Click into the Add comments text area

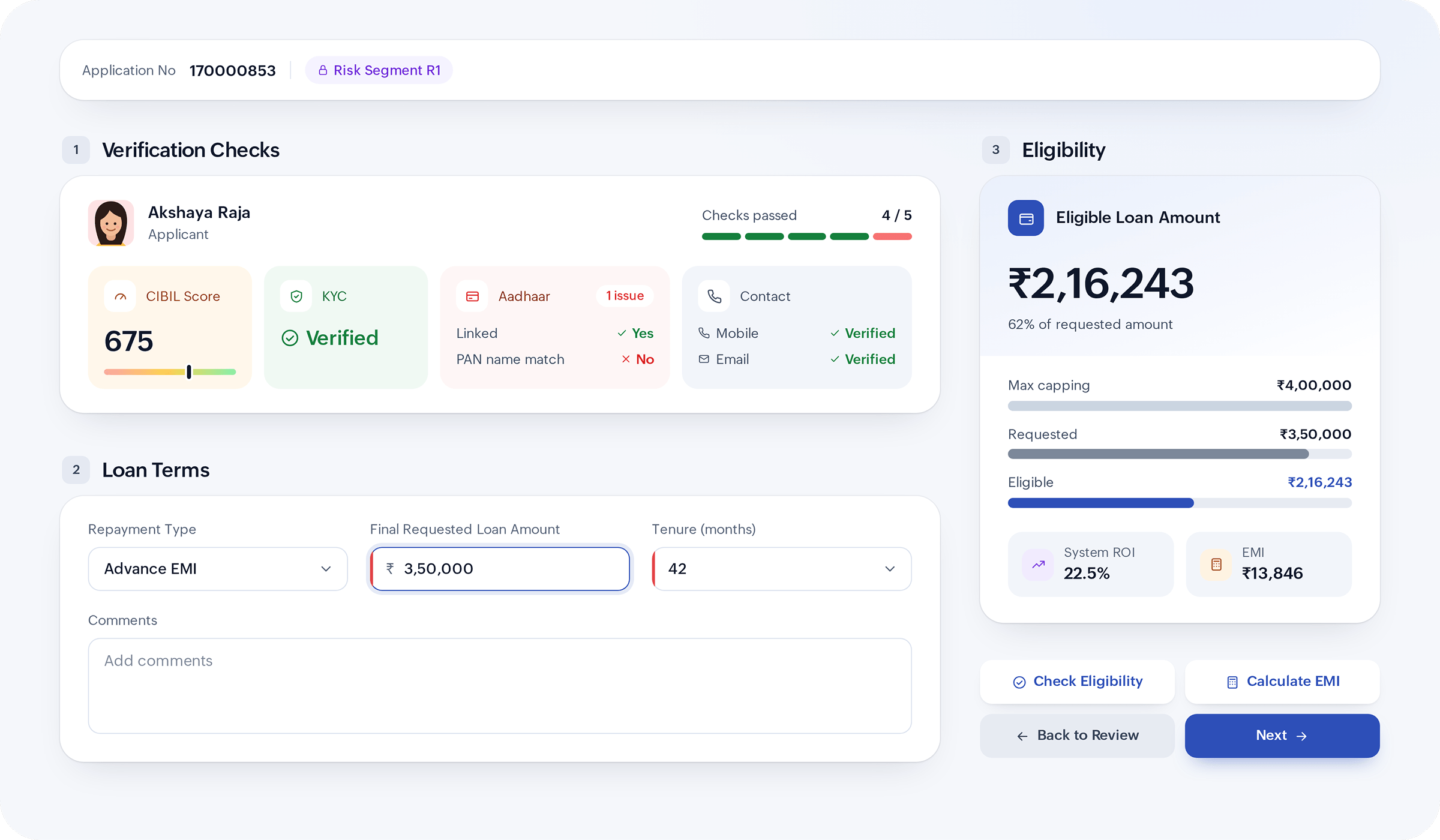[x=500, y=686]
